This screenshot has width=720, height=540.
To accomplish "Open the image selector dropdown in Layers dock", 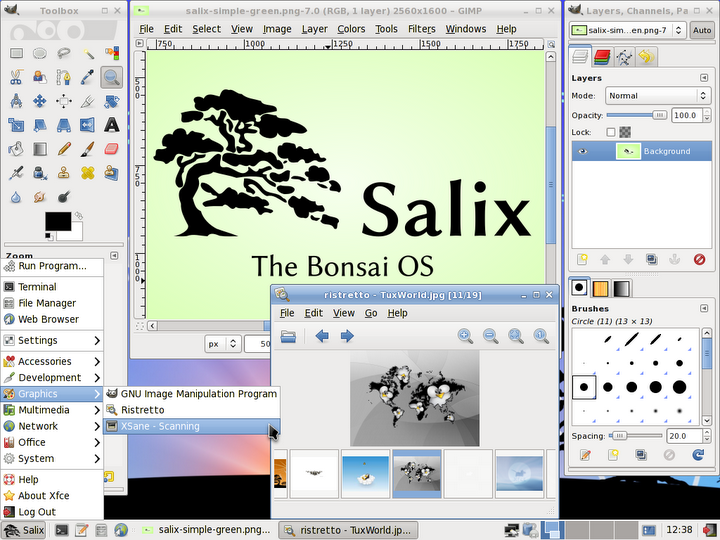I will (x=627, y=30).
